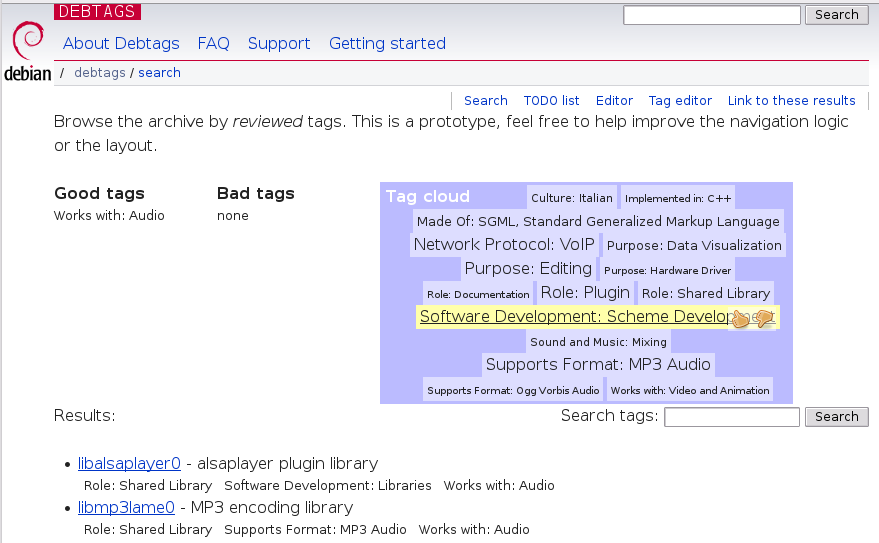Click Role: Shared Library under libalsaplayer0
Viewport: 879px width, 543px height.
click(148, 485)
